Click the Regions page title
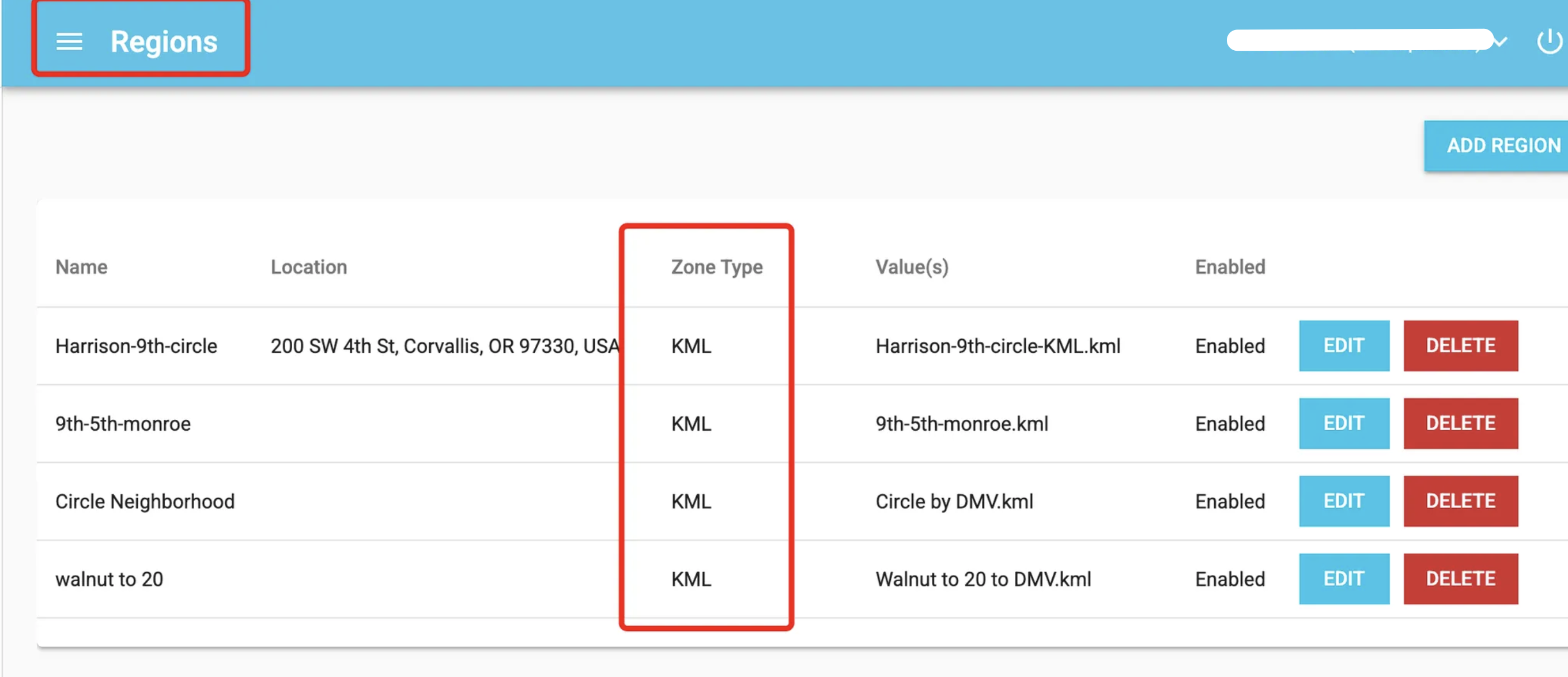 tap(163, 42)
